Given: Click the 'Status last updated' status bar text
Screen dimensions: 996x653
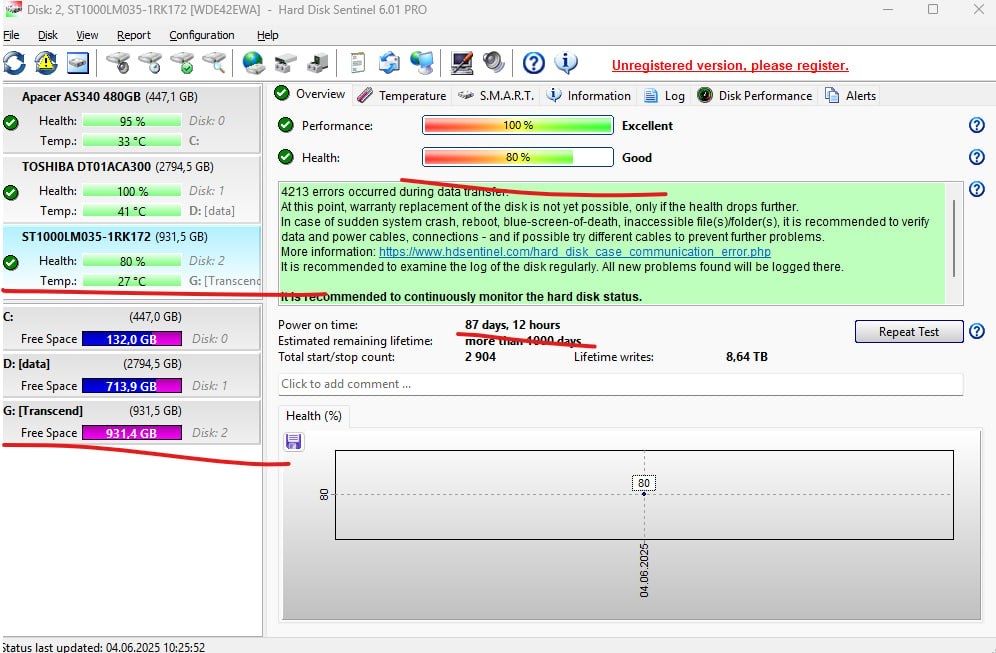Looking at the screenshot, I should [104, 647].
